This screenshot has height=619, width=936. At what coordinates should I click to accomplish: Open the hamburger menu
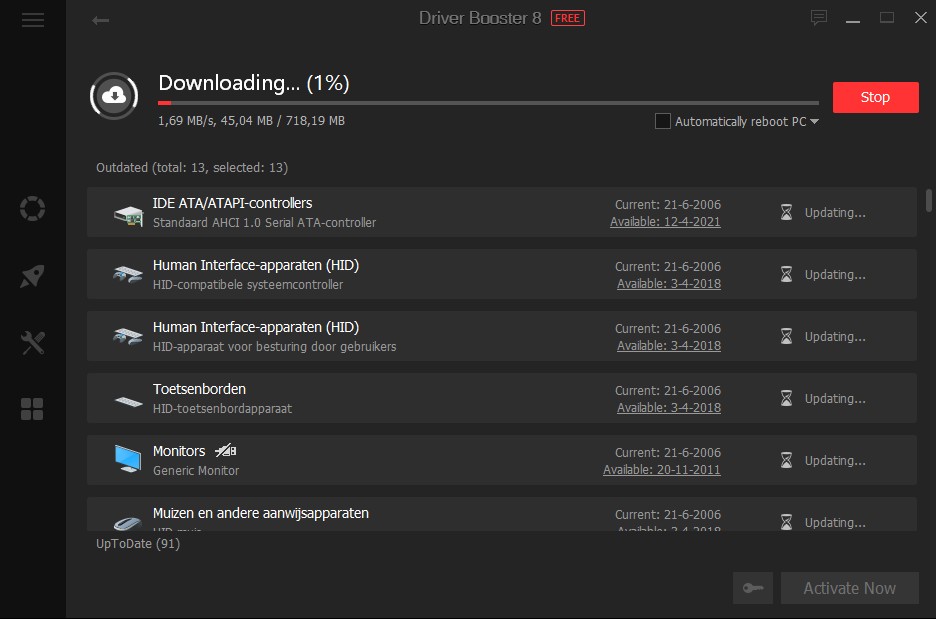coord(33,20)
